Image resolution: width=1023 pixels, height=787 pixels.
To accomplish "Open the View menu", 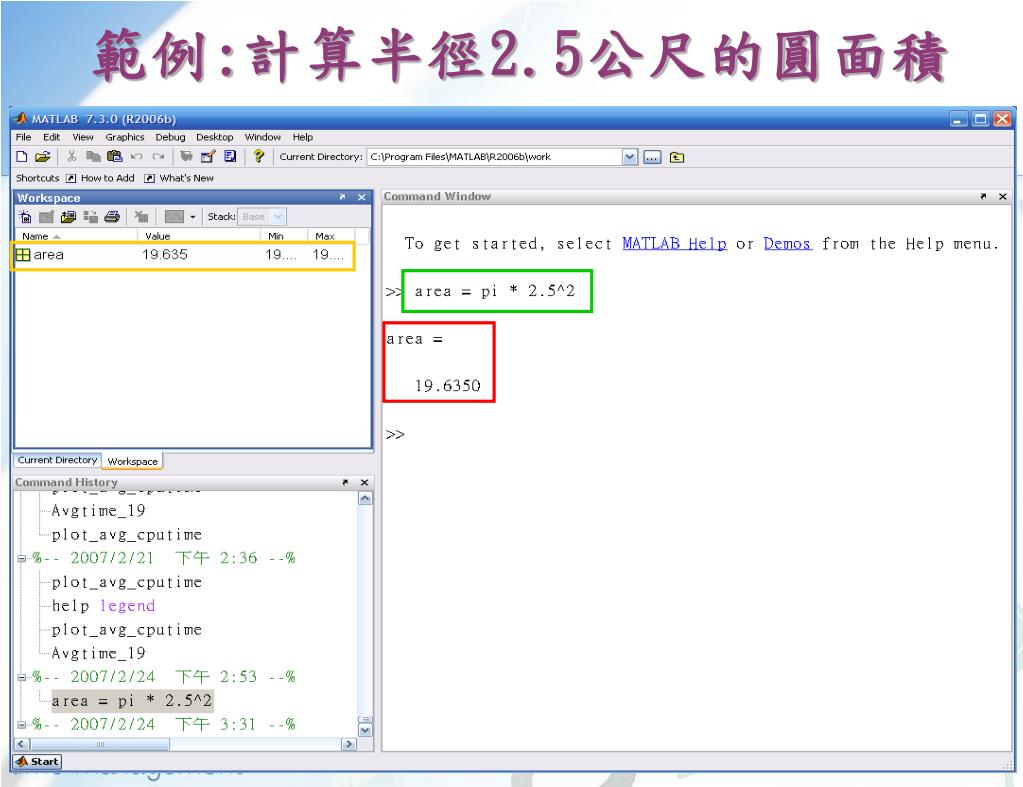I will coord(83,137).
